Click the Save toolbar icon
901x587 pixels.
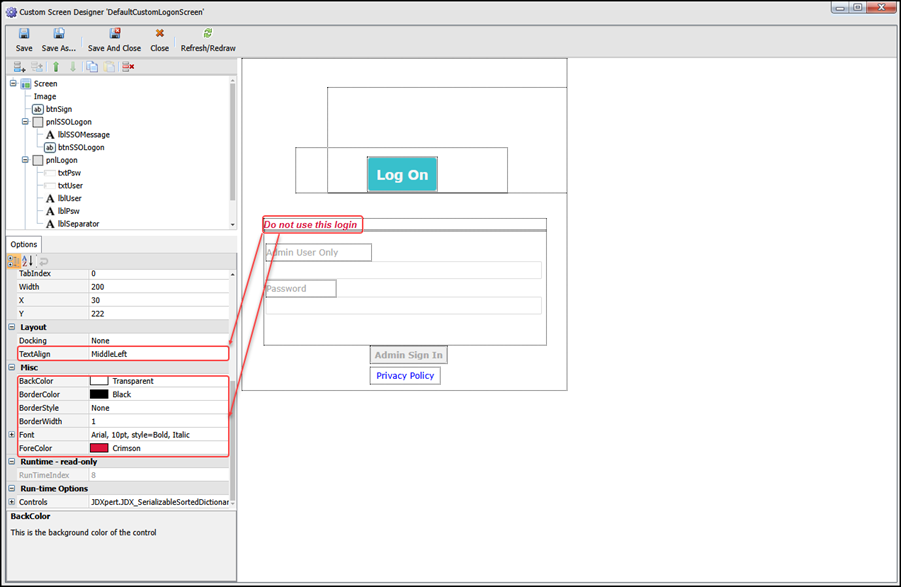24,34
